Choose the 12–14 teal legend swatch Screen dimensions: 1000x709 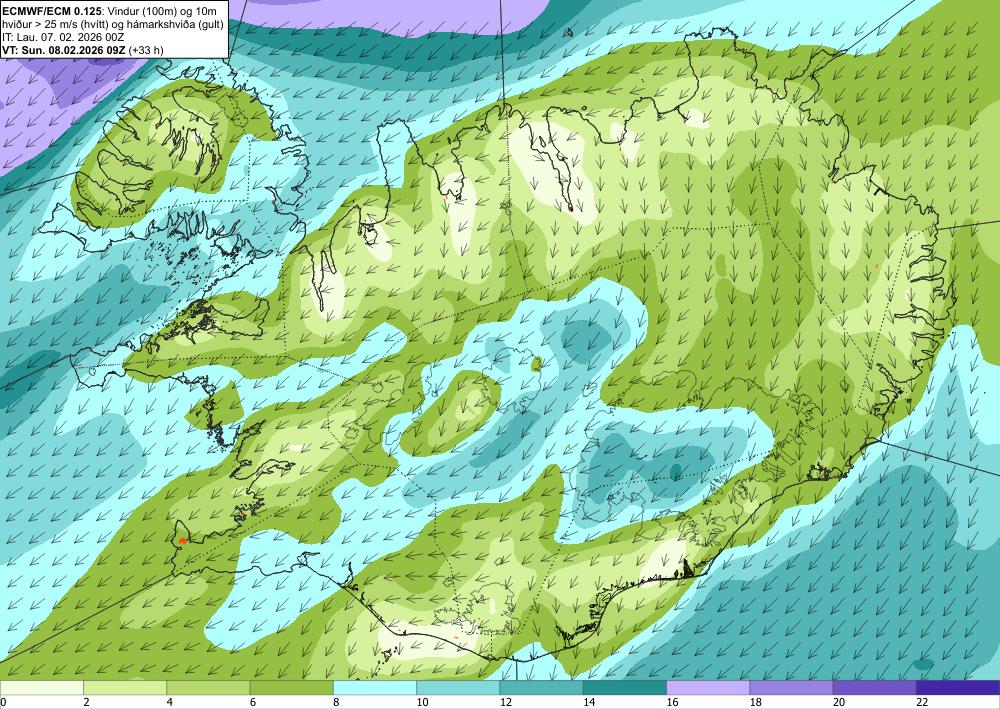pyautogui.click(x=541, y=688)
